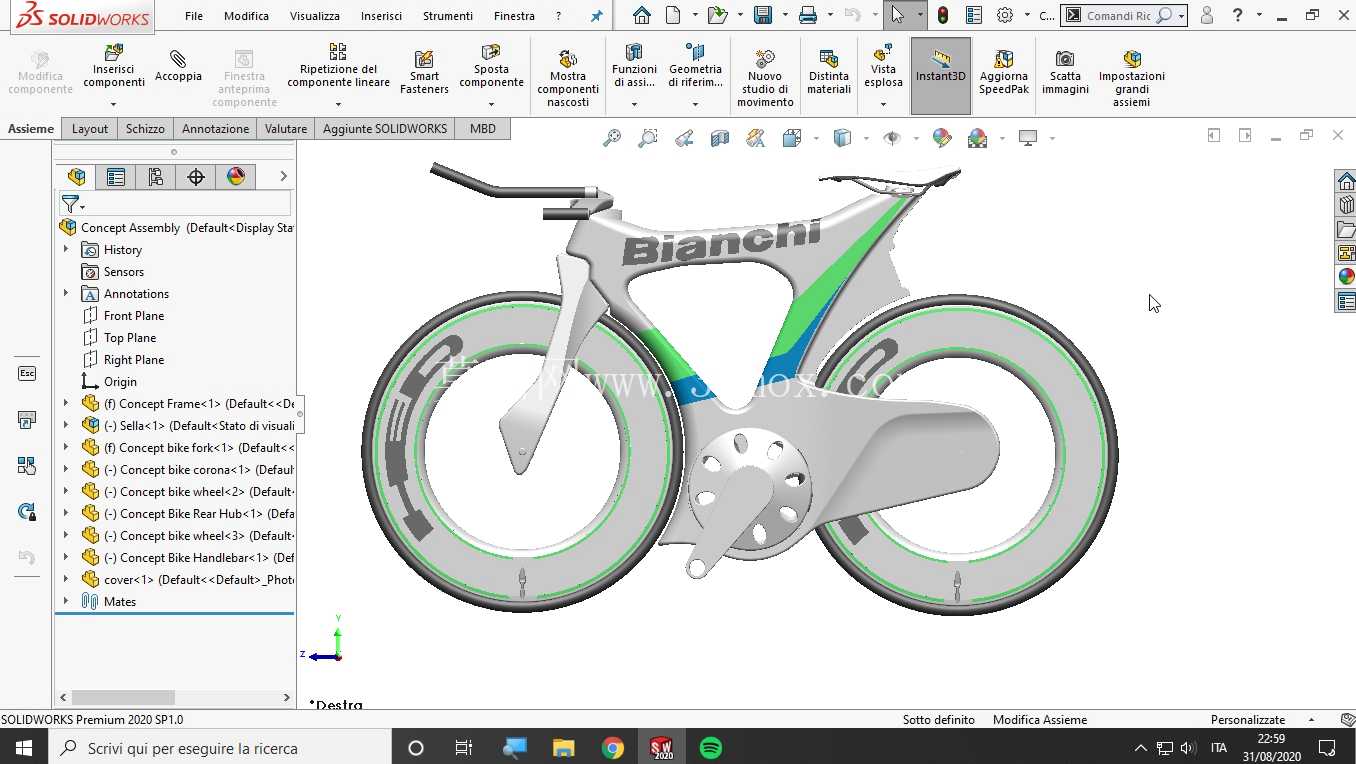Open the Visualizza menu
The width and height of the screenshot is (1356, 764).
[315, 16]
